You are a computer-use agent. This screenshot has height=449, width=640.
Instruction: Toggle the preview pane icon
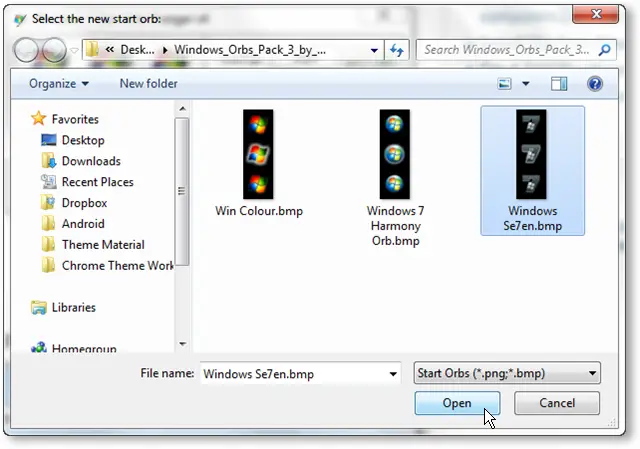(559, 84)
